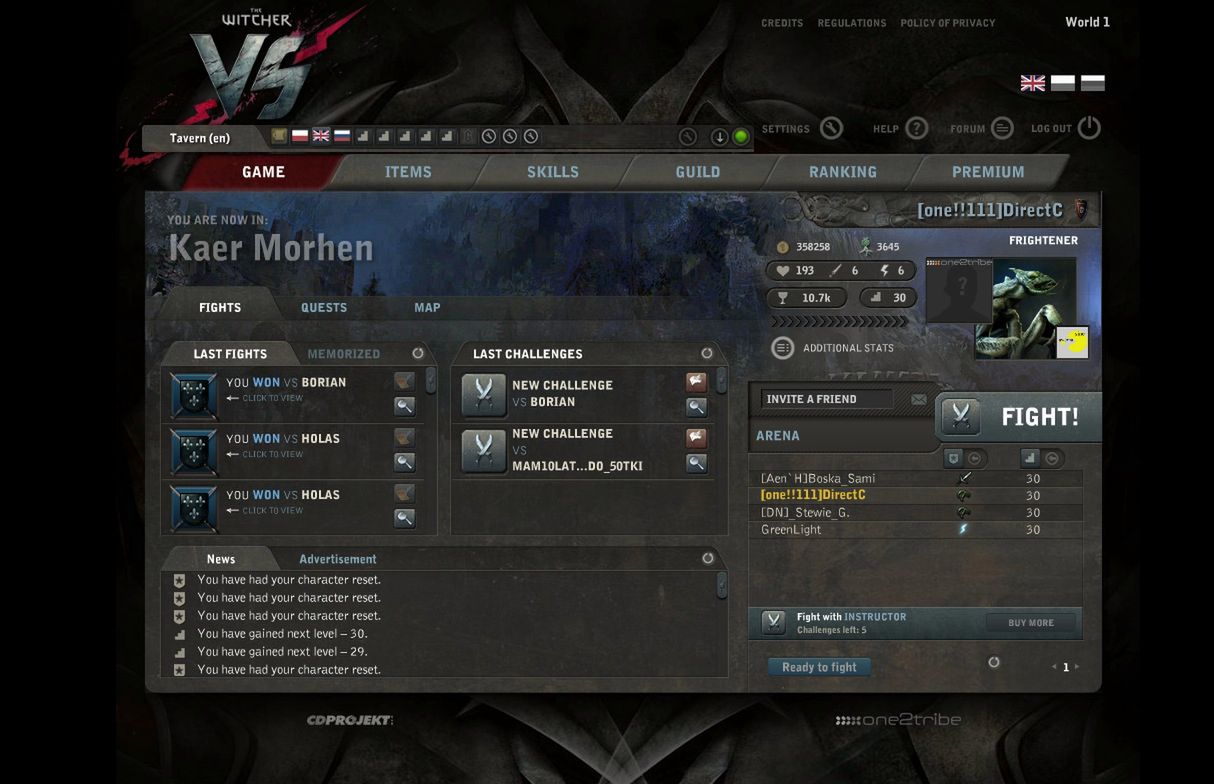The image size is (1214, 784).
Task: Go to previous arena page arrow
Action: tap(1054, 667)
